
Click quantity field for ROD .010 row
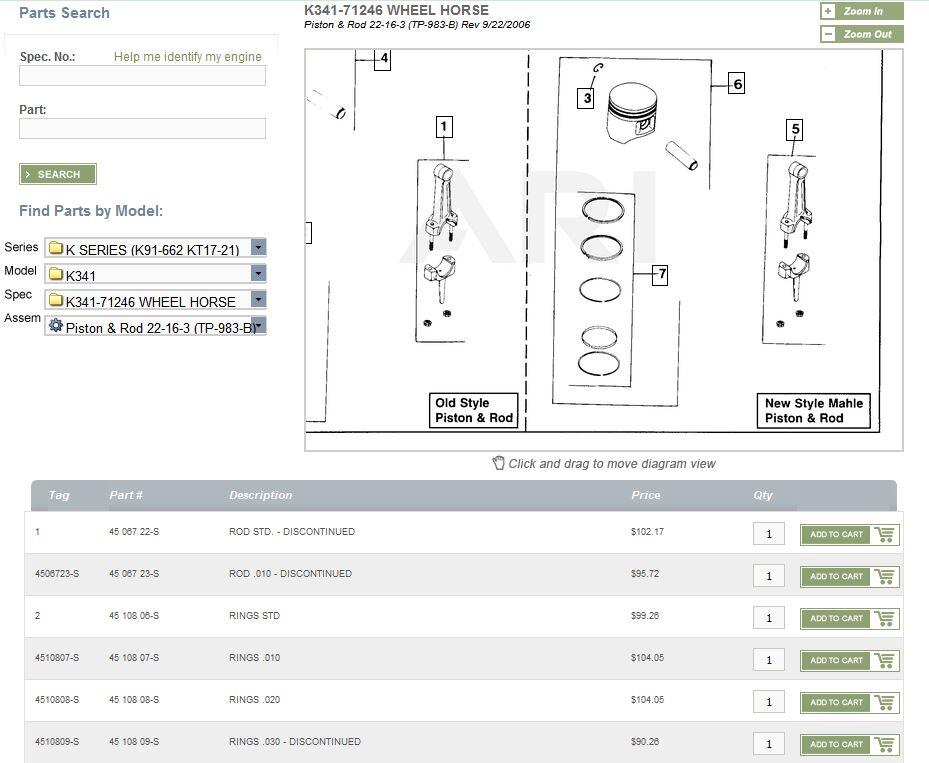pyautogui.click(x=769, y=576)
